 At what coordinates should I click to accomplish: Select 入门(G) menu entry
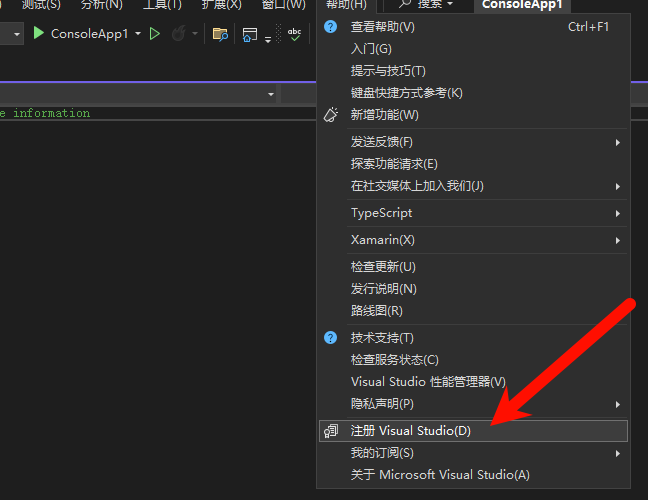click(x=473, y=49)
